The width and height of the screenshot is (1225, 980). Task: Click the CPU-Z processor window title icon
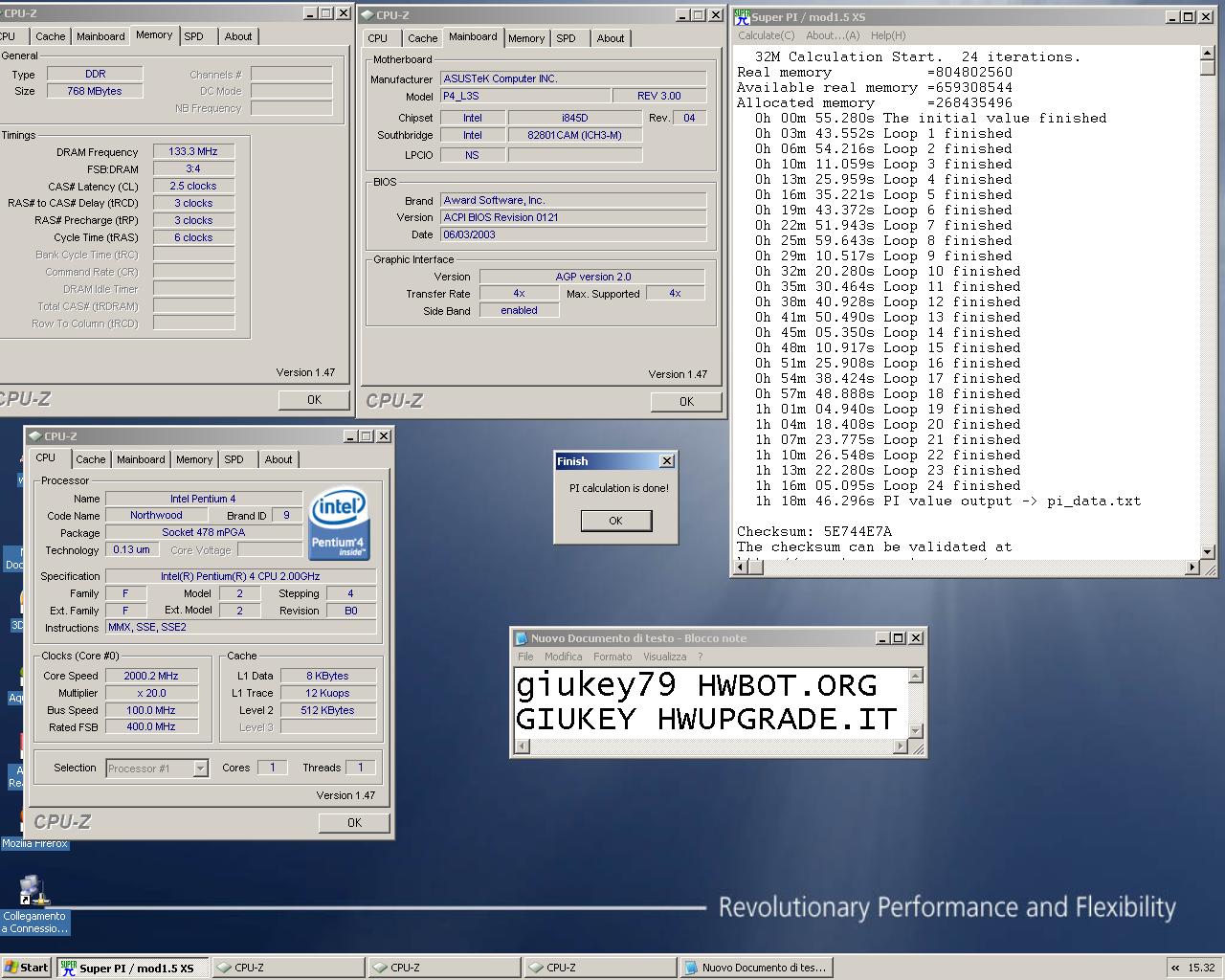[35, 436]
